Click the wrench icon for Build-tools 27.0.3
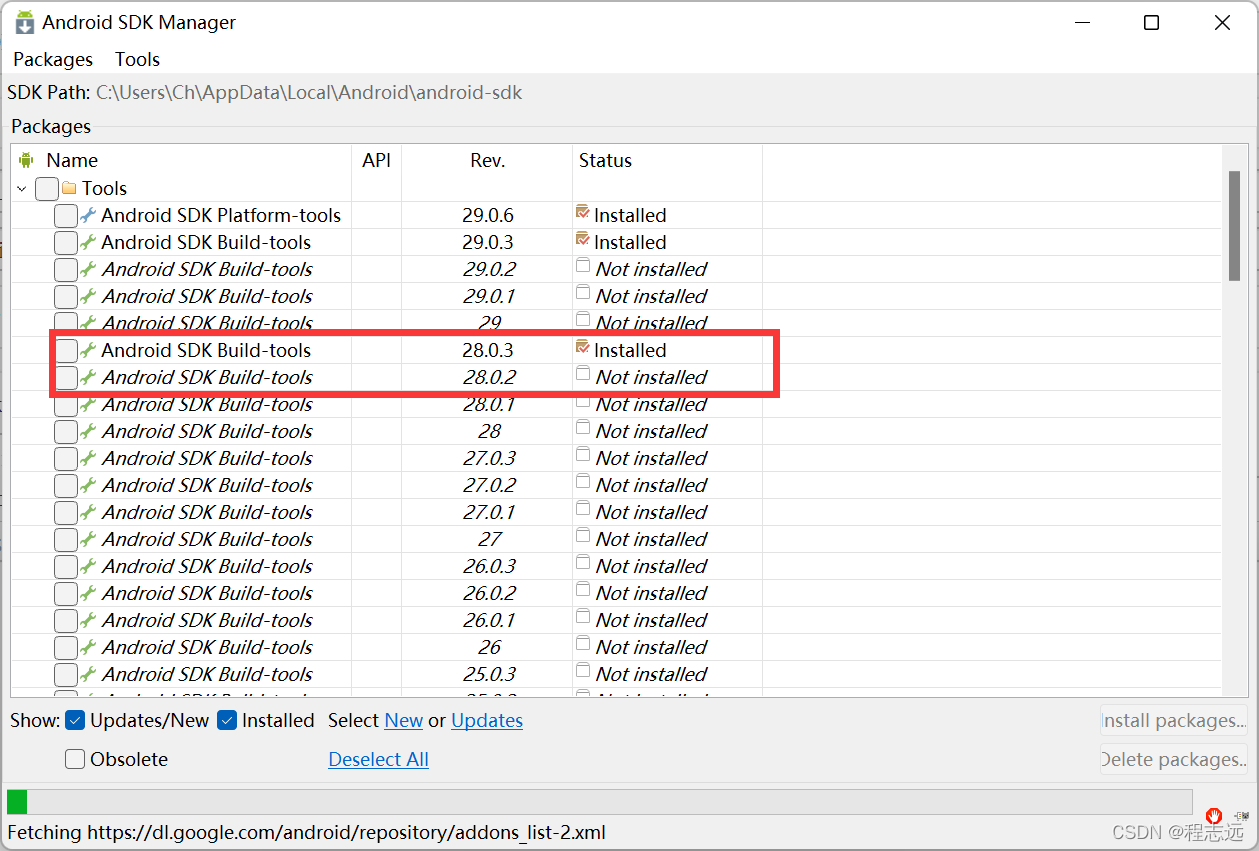 click(x=88, y=458)
